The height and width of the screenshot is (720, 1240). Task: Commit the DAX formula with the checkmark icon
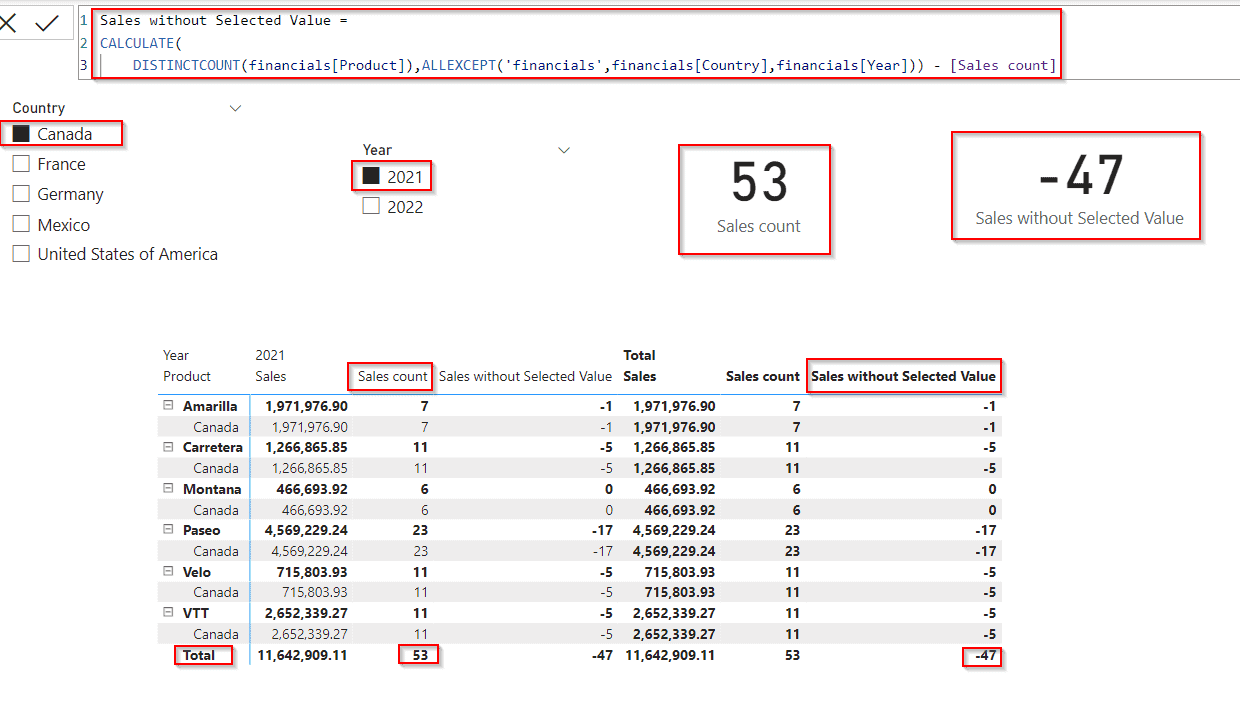(x=47, y=21)
